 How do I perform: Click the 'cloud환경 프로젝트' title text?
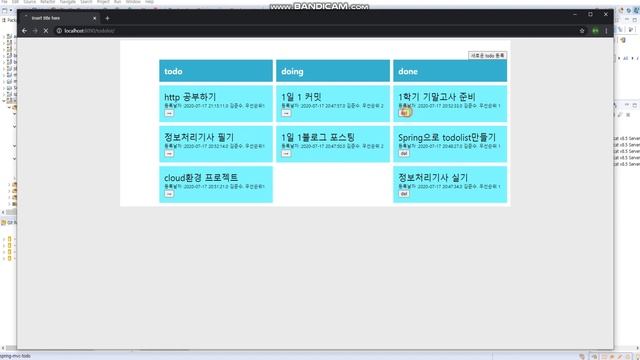(201, 178)
